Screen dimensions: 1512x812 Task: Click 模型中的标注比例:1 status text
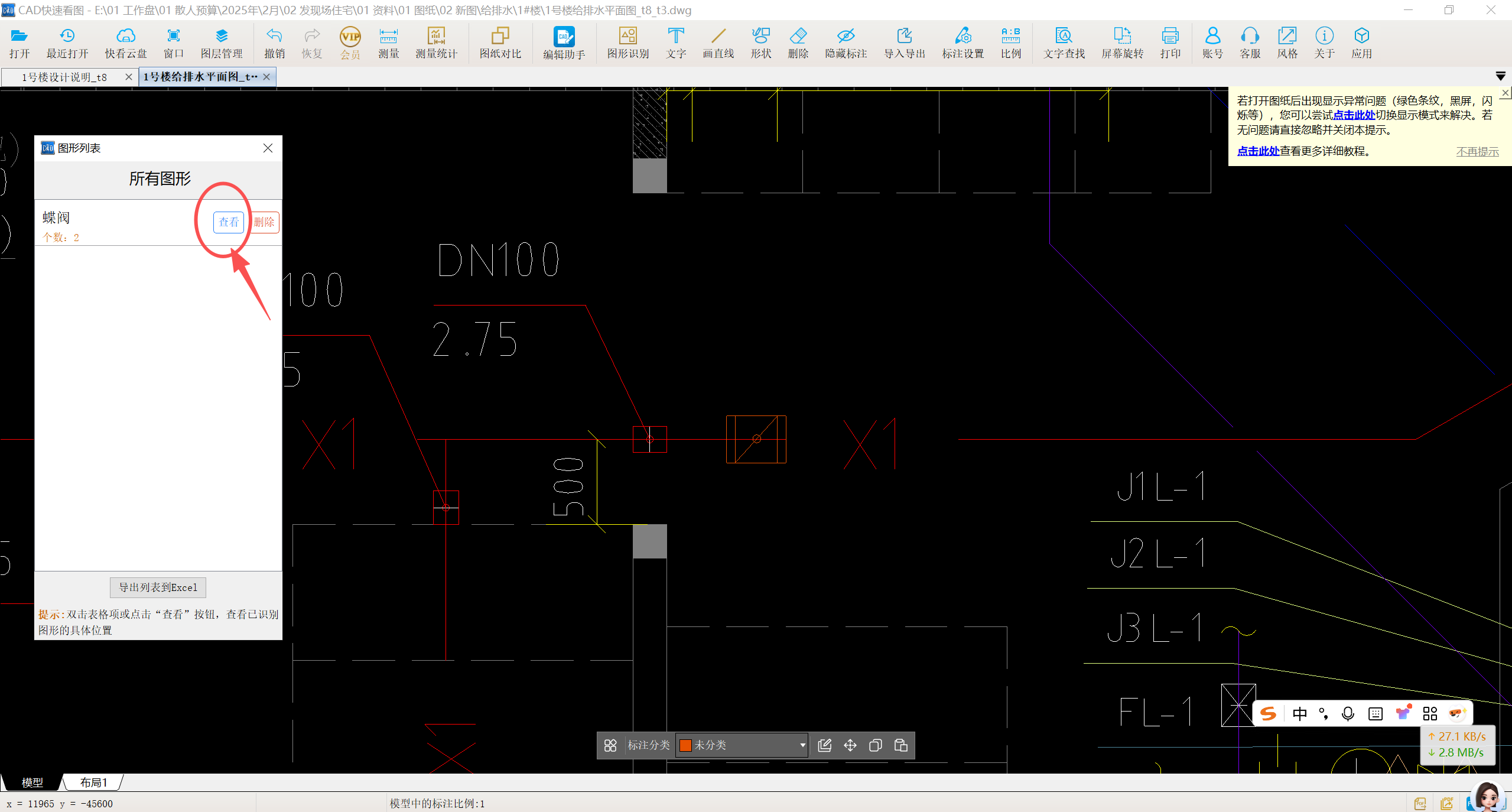[x=437, y=804]
